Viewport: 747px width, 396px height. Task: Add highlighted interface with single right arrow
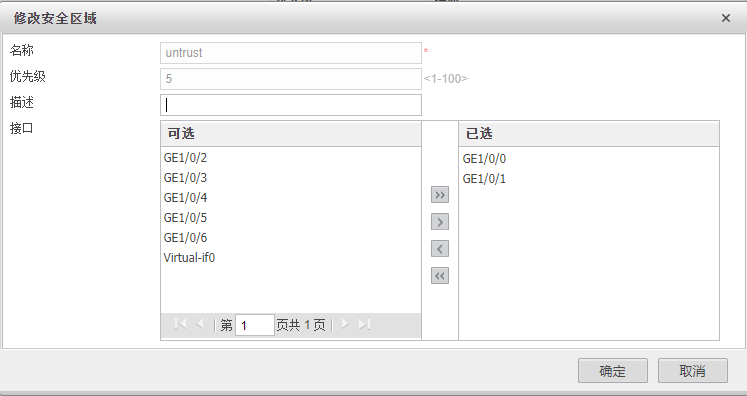(x=440, y=222)
